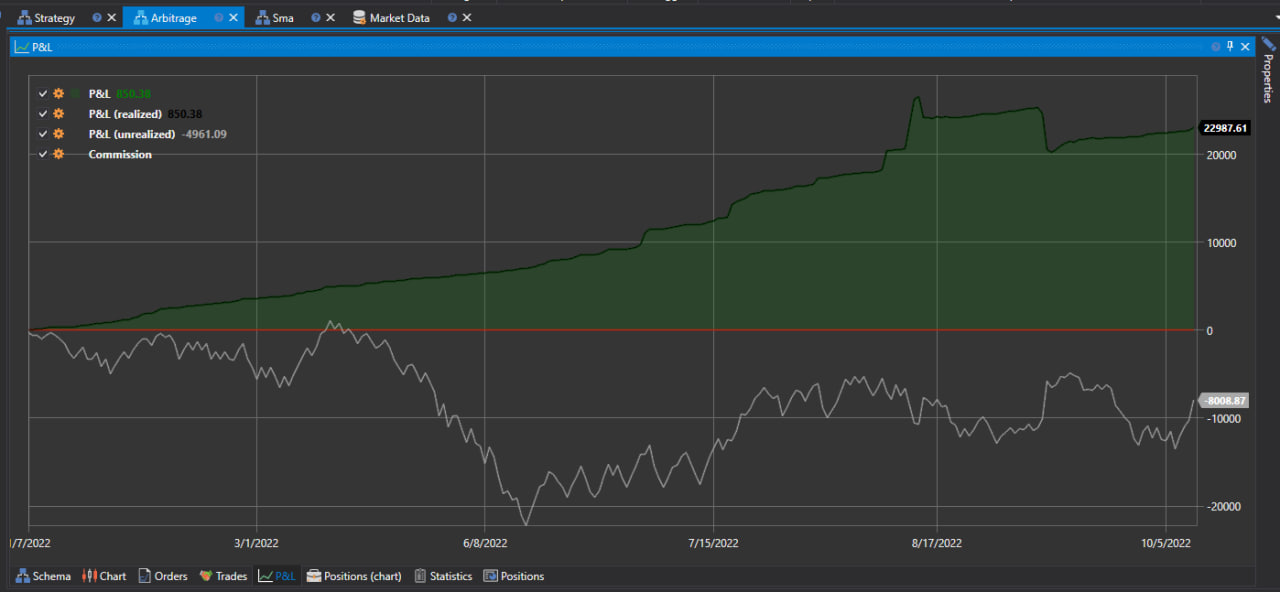
Task: Click the 22987.61 value label on axis
Action: pos(1225,128)
